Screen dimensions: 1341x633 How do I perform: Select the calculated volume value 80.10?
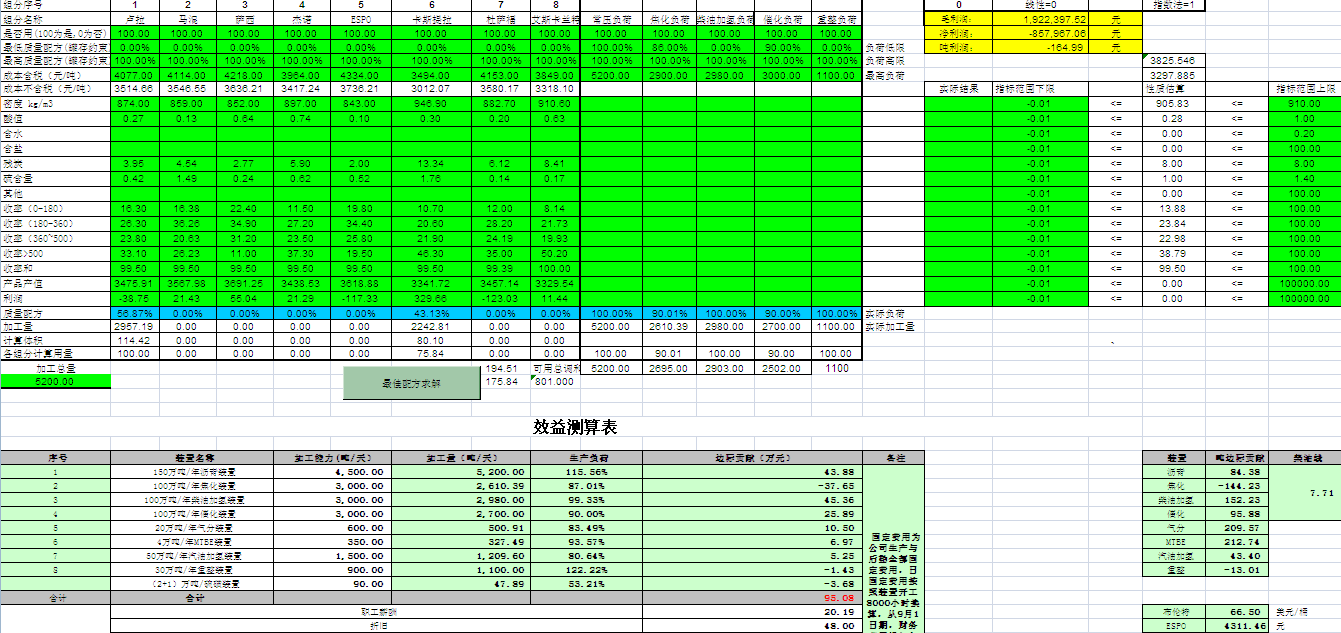(430, 340)
